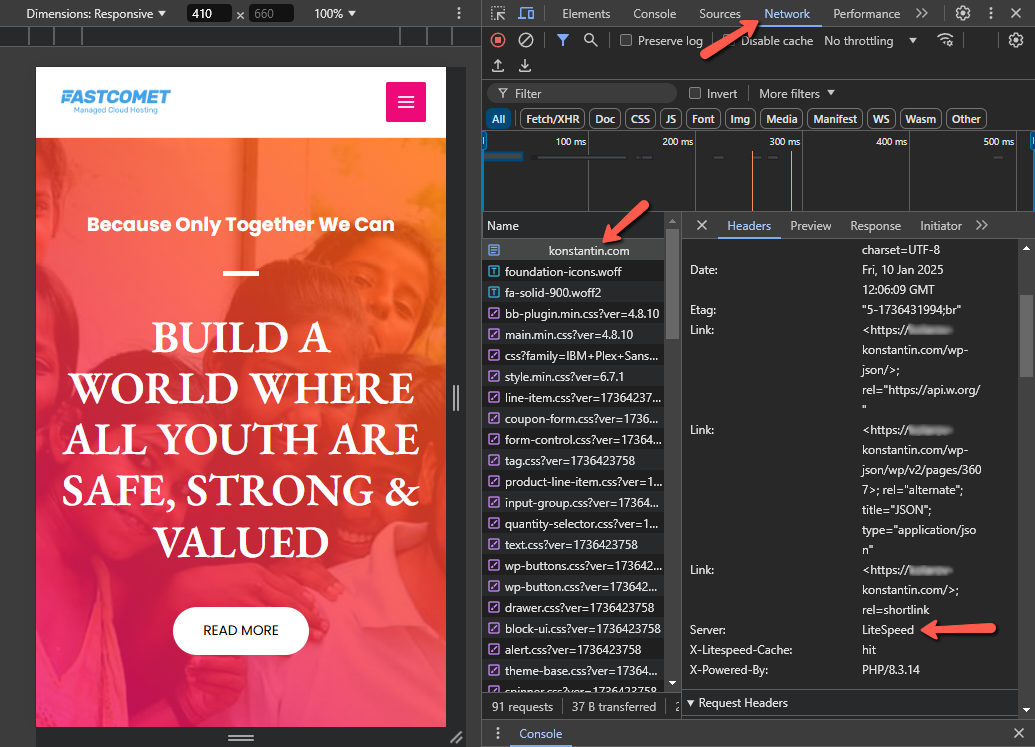This screenshot has width=1035, height=747.
Task: Toggle the device toolbar icon
Action: pos(525,13)
